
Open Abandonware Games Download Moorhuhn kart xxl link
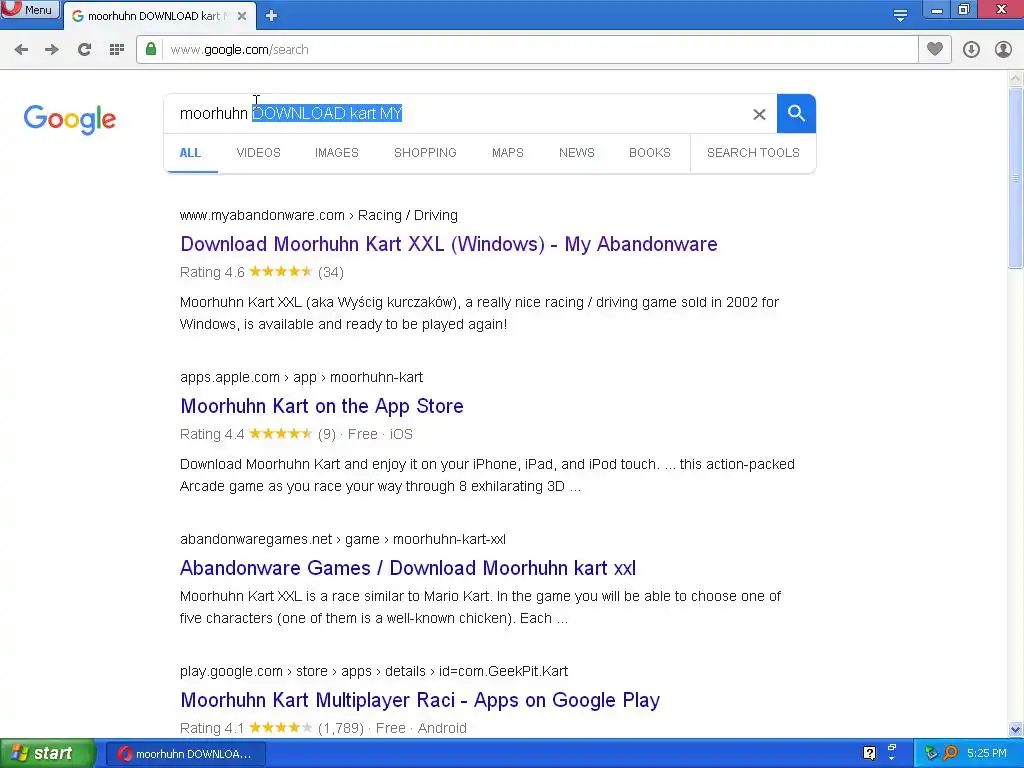tap(408, 568)
